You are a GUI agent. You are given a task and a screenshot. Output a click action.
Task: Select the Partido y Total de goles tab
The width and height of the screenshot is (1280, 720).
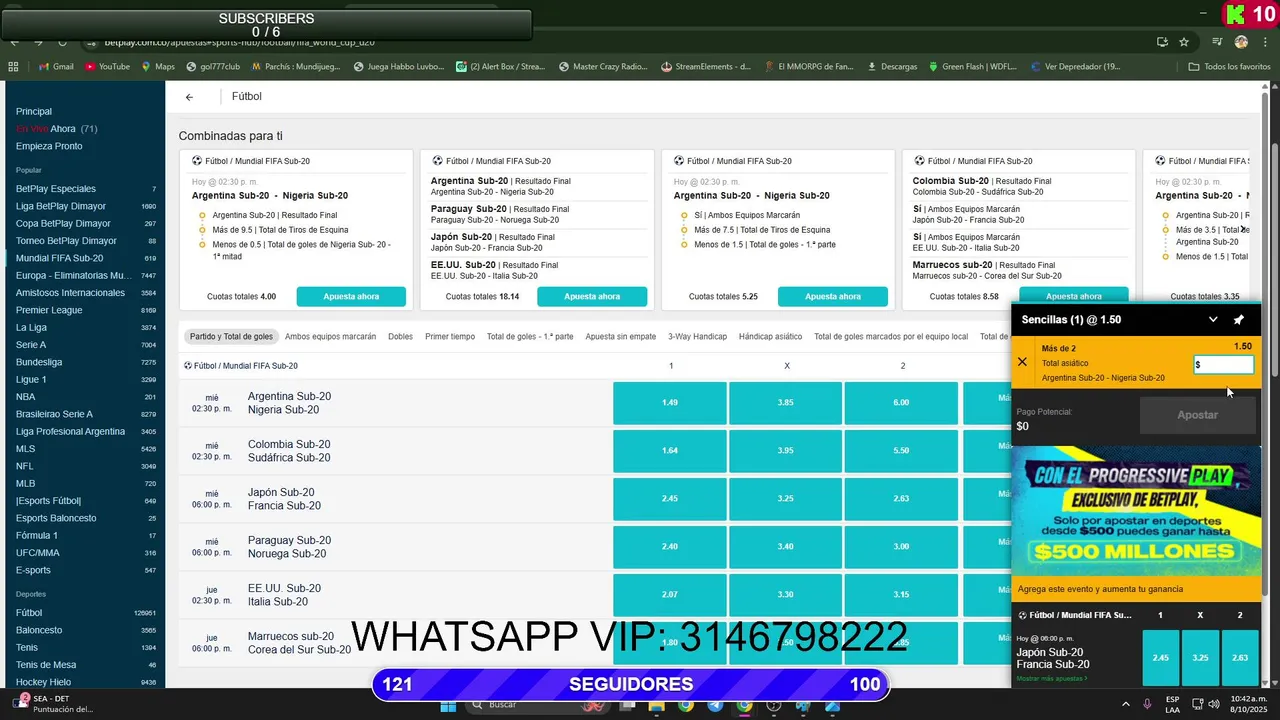tap(231, 337)
